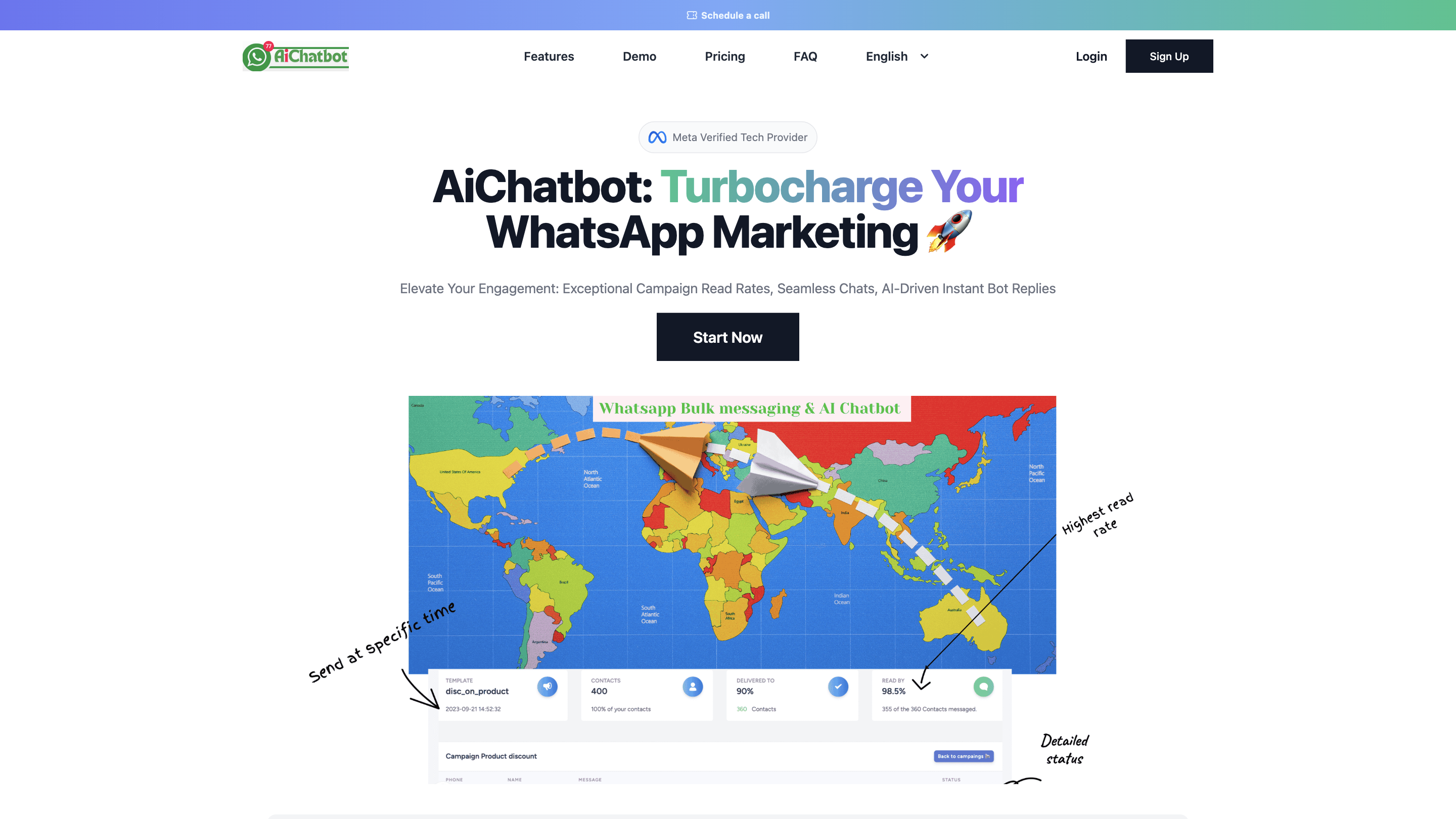The width and height of the screenshot is (1456, 819).
Task: Click the Login link
Action: (1091, 56)
